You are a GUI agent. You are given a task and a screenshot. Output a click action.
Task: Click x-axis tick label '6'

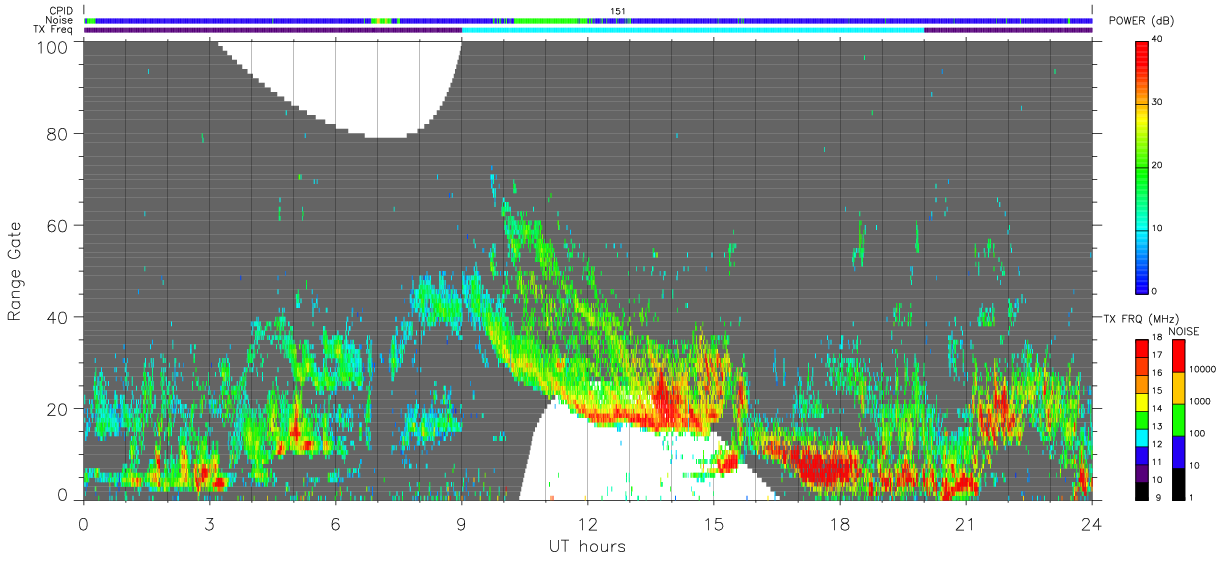[x=335, y=523]
